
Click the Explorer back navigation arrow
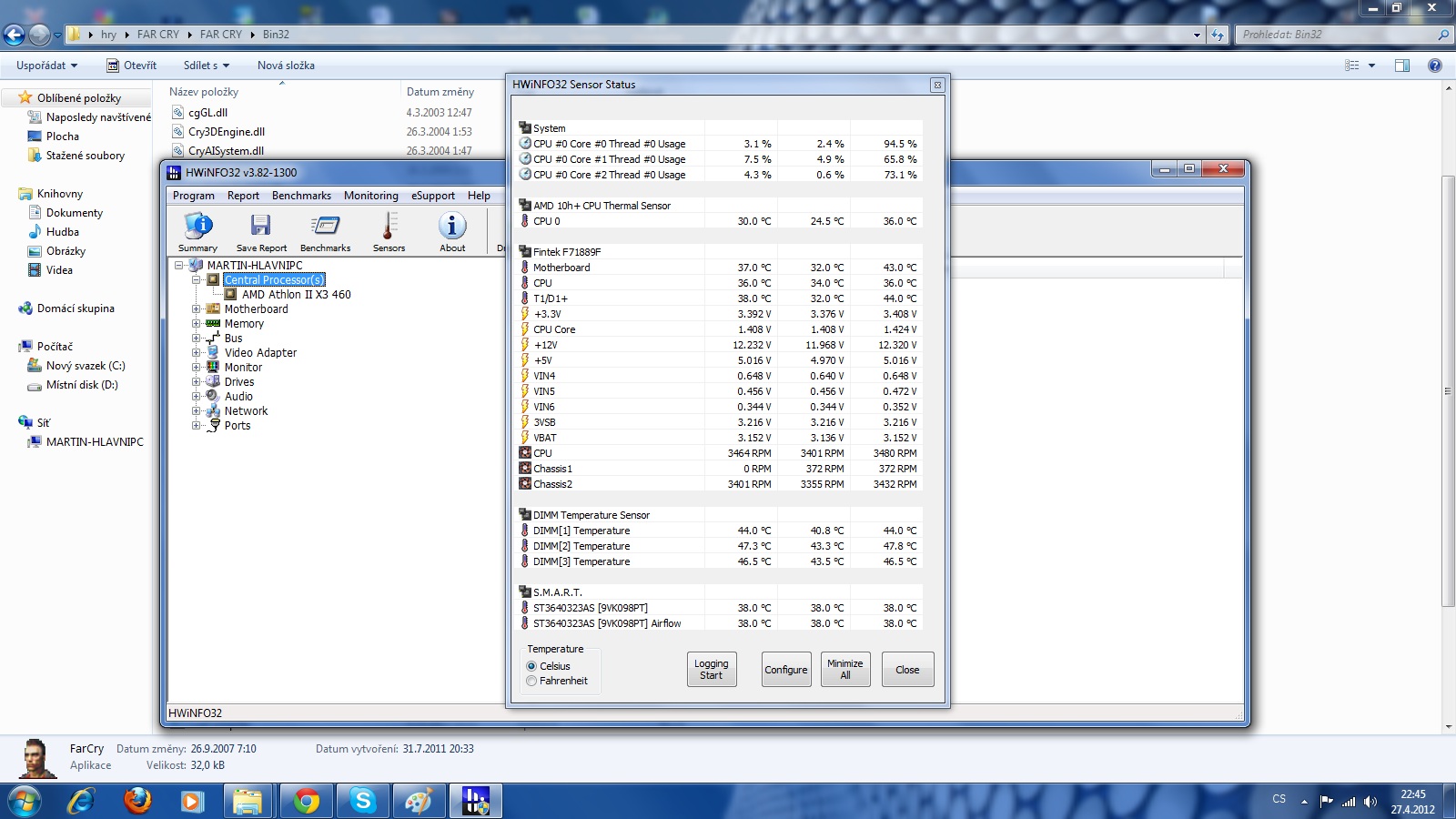(x=14, y=35)
